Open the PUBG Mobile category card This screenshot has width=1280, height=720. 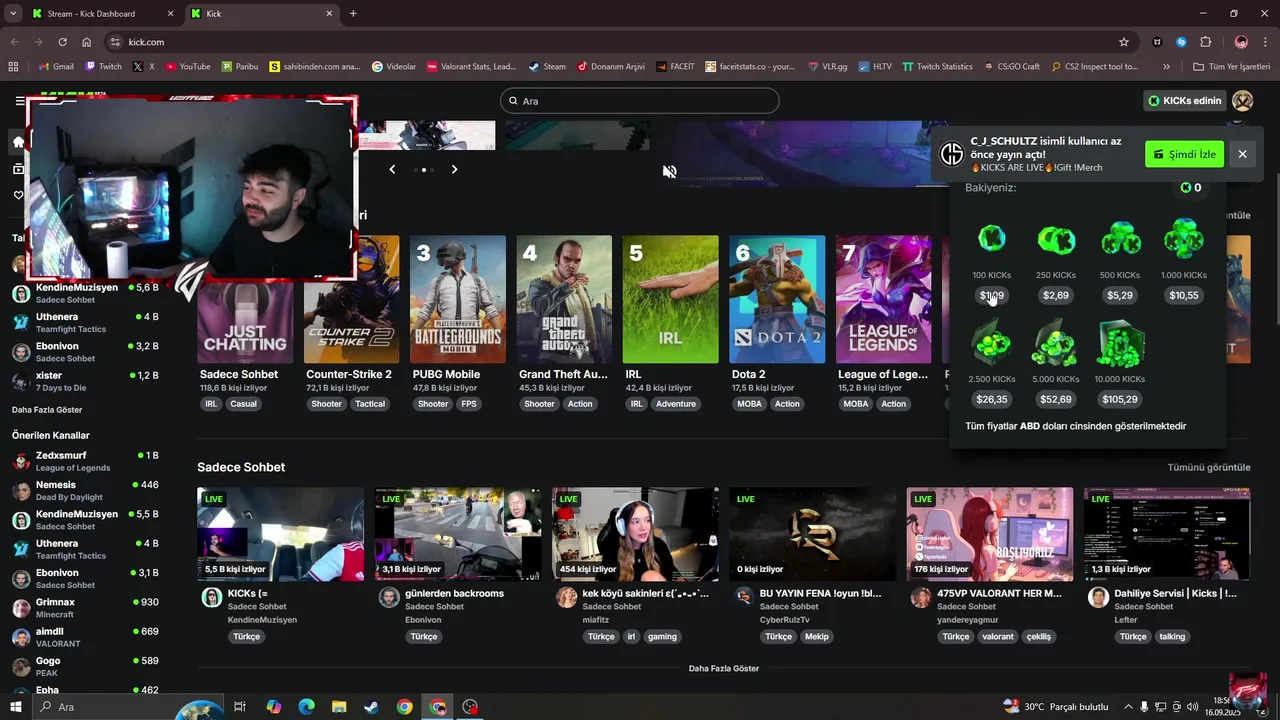(458, 299)
